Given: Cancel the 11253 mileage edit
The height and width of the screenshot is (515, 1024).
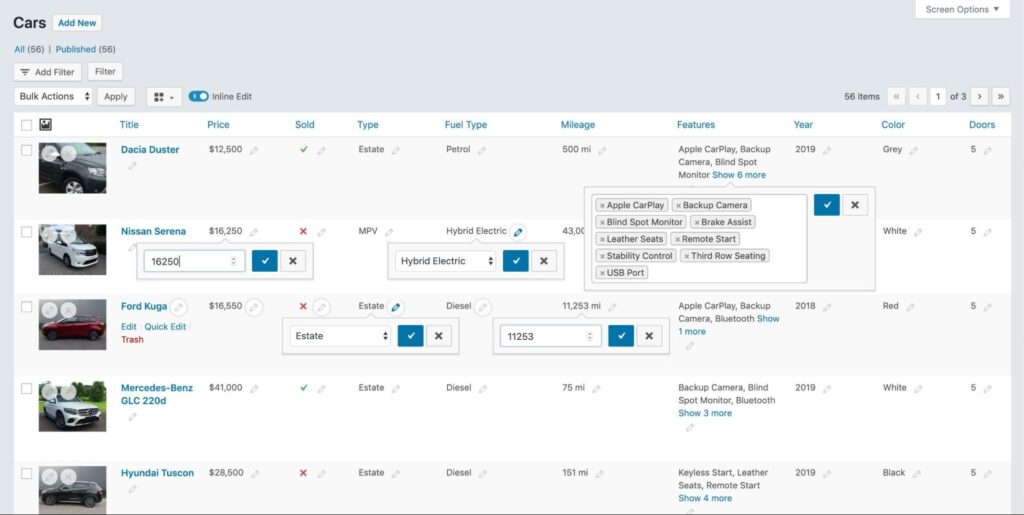Looking at the screenshot, I should pos(649,336).
